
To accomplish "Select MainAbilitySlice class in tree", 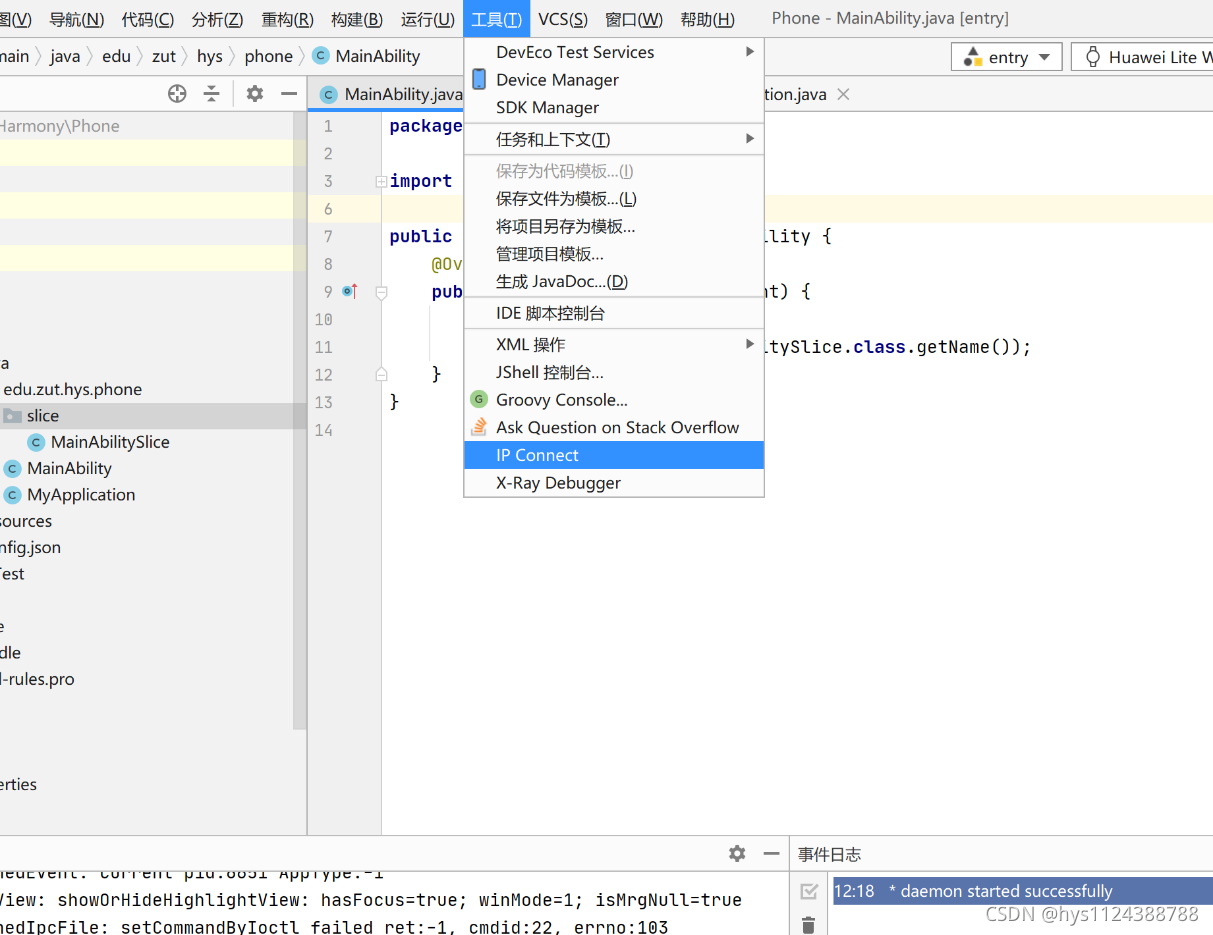I will coord(110,442).
